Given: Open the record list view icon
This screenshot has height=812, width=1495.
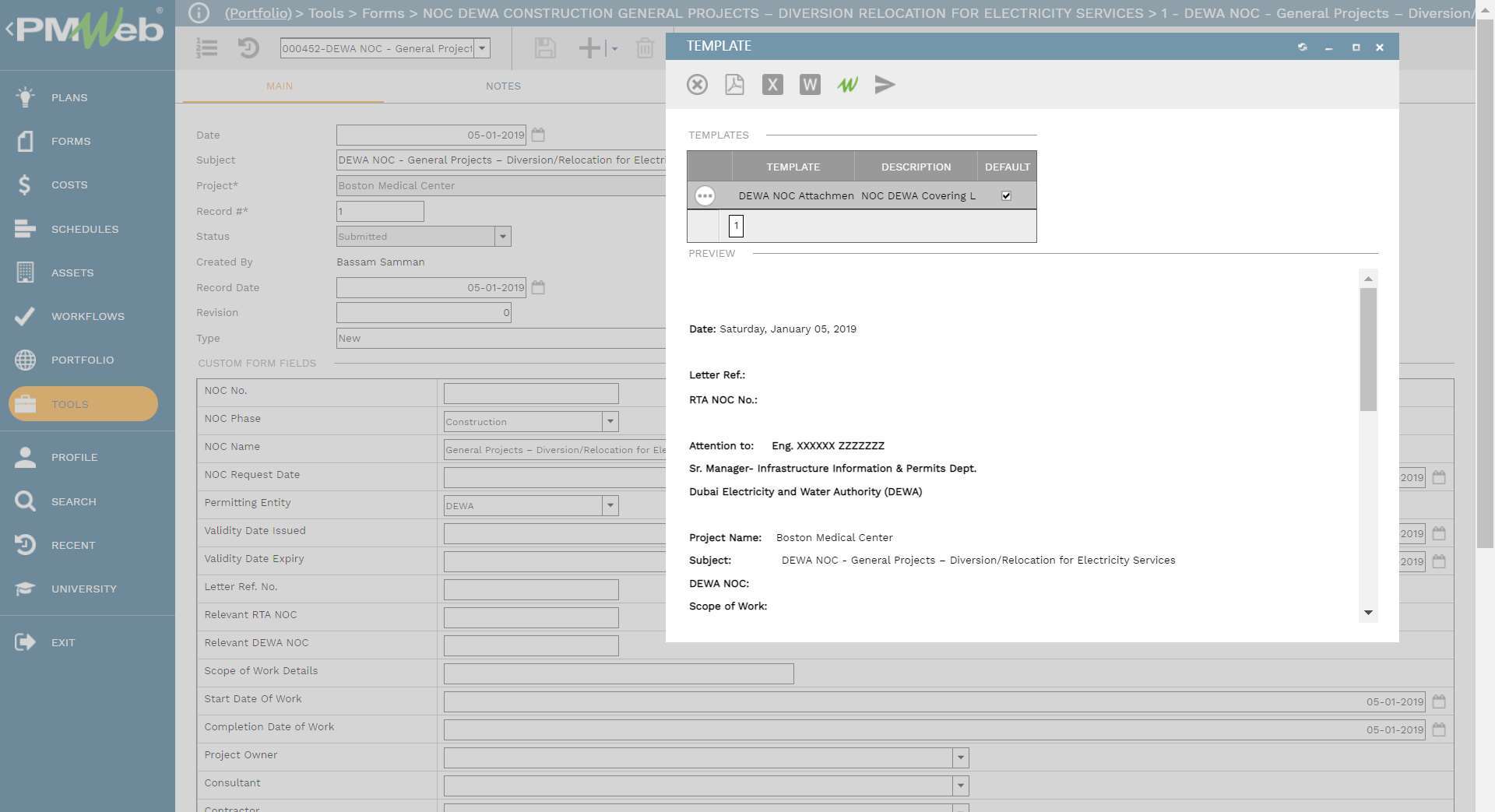Looking at the screenshot, I should tap(207, 48).
